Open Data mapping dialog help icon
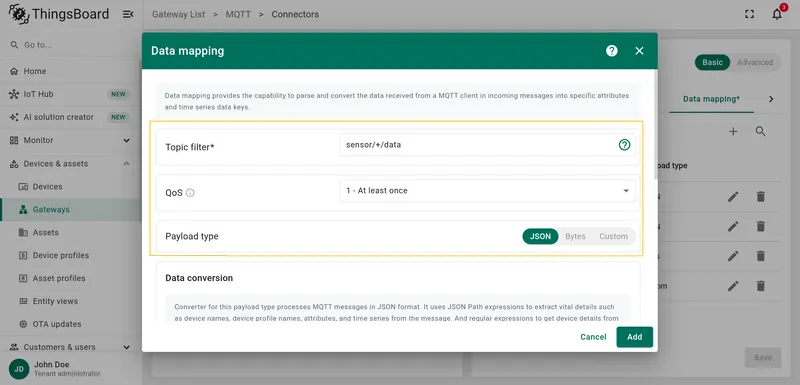 click(x=612, y=50)
